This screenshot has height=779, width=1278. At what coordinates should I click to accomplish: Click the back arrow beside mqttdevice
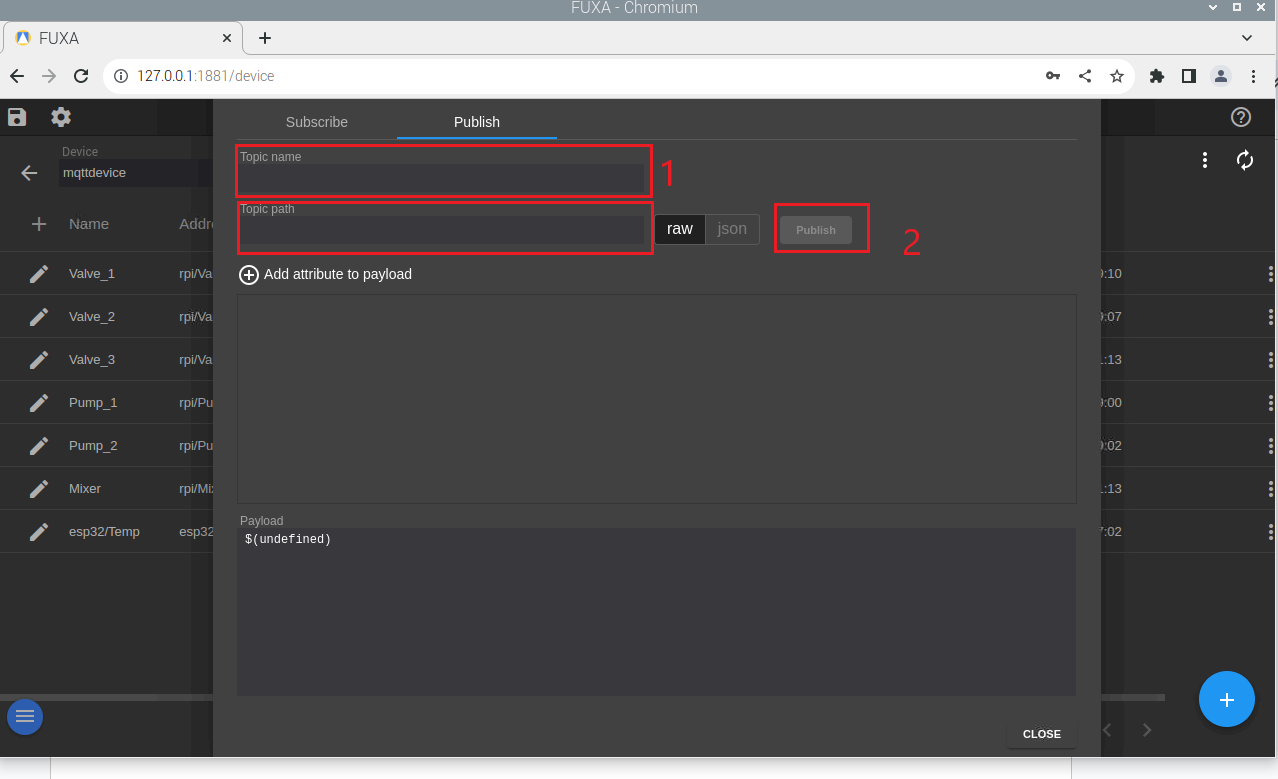tap(29, 173)
